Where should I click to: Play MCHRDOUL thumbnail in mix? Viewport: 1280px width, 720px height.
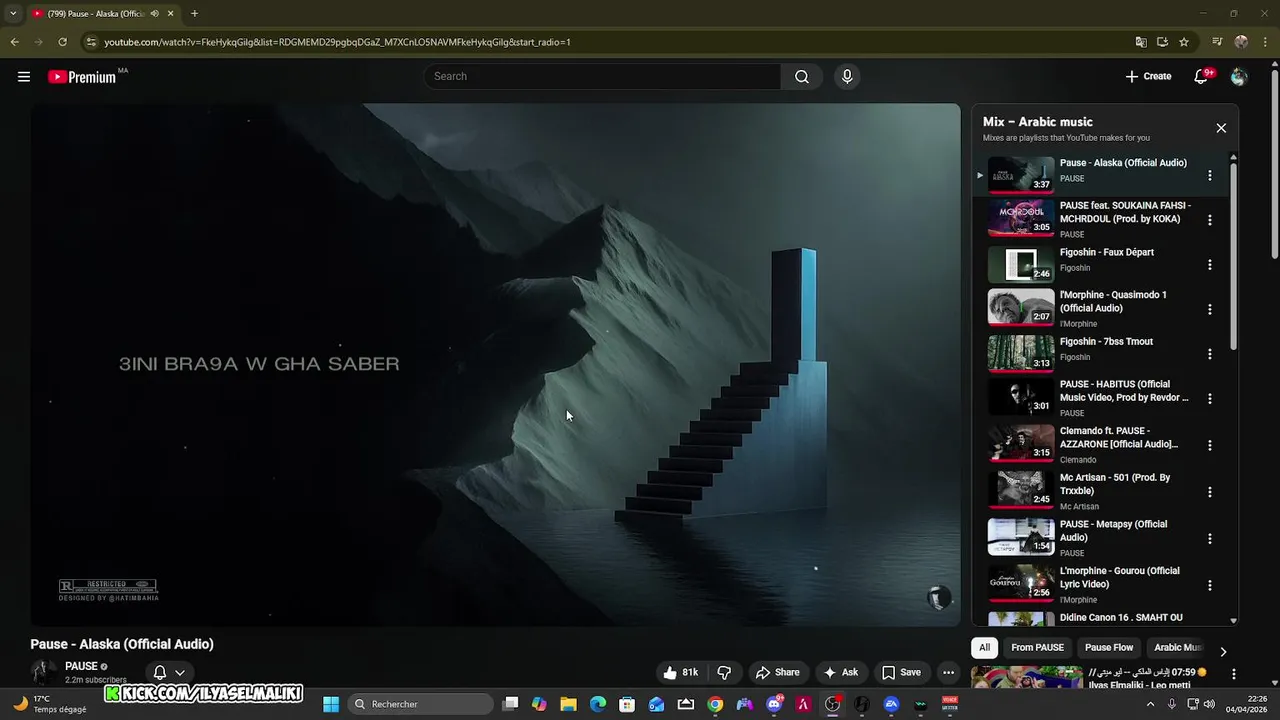tap(1021, 218)
